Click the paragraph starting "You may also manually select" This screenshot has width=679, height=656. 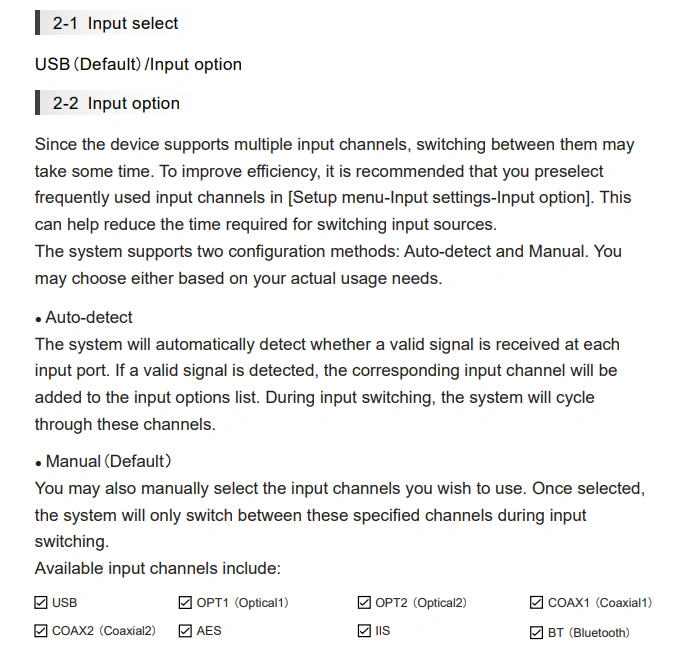pyautogui.click(x=339, y=515)
